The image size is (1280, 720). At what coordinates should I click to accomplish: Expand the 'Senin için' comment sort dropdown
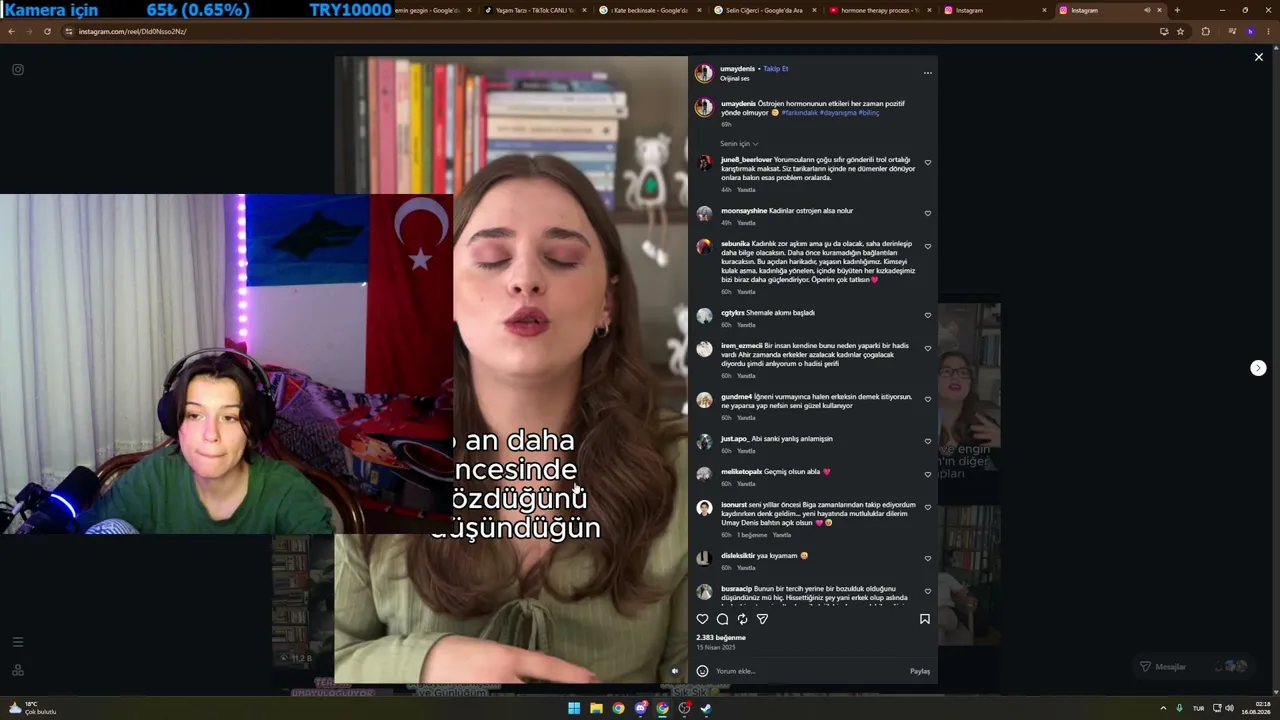pos(739,144)
